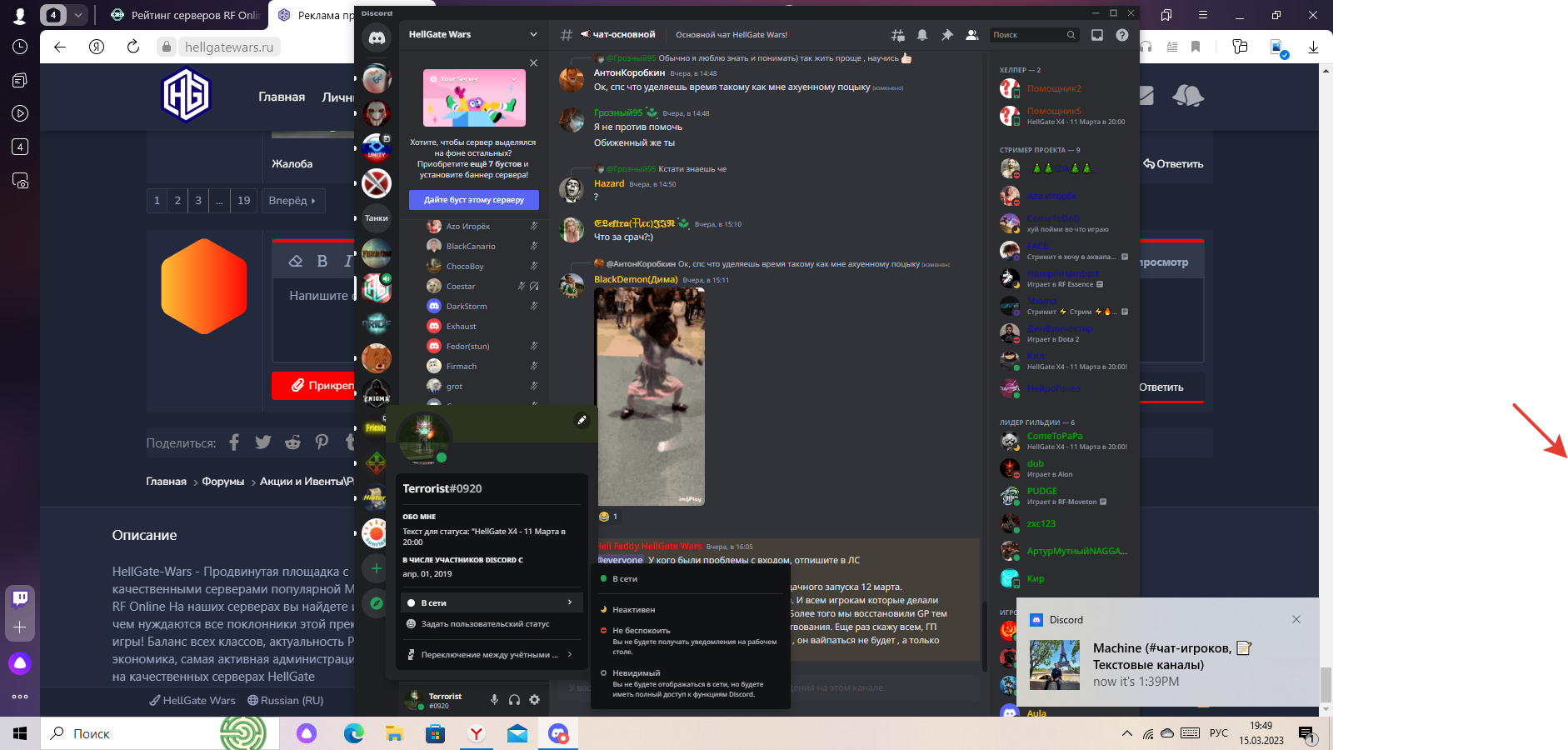This screenshot has height=750, width=1568.
Task: Select 'Невидимый' invisible status
Action: [x=690, y=683]
